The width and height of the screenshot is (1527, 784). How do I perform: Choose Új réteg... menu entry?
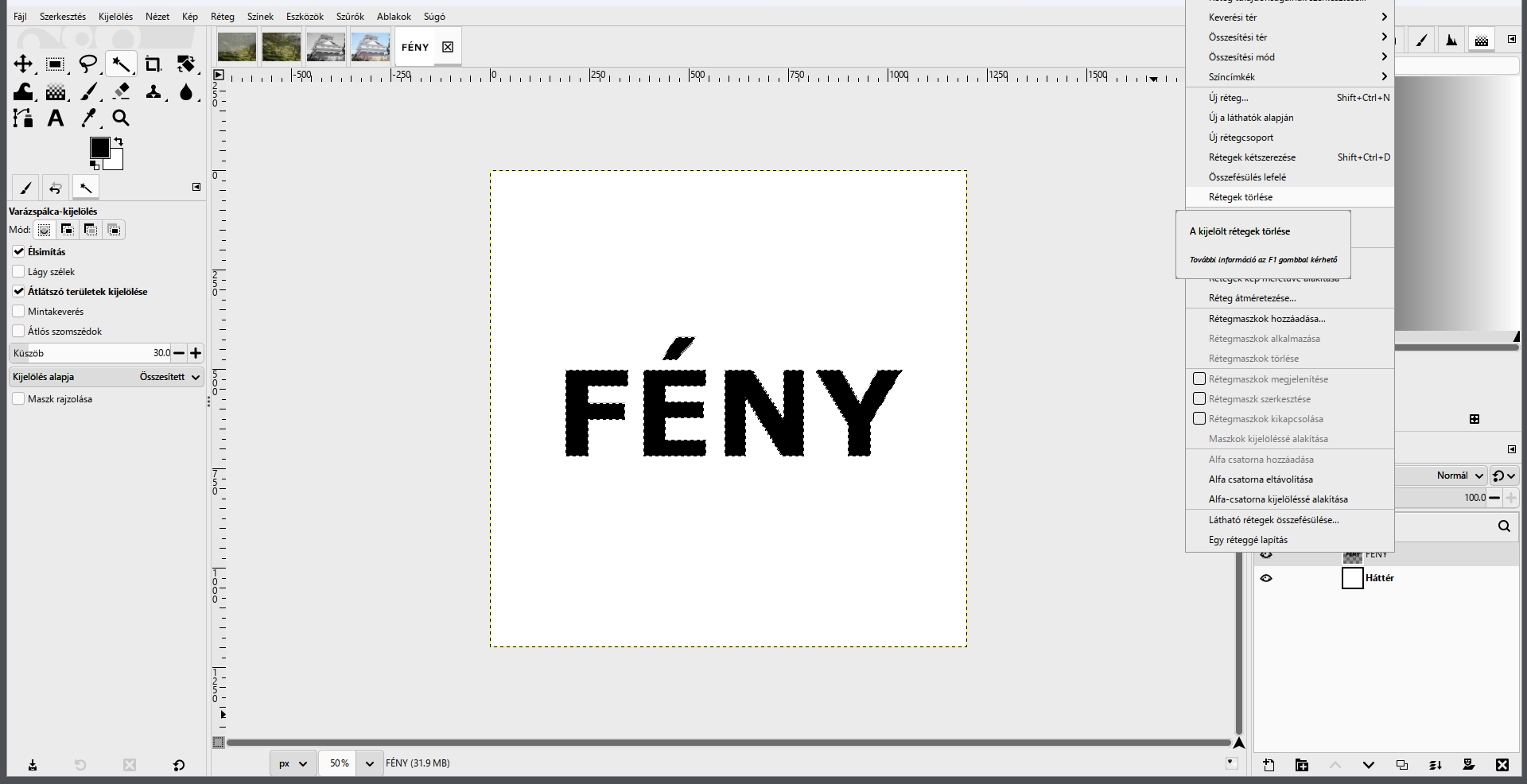tap(1289, 97)
